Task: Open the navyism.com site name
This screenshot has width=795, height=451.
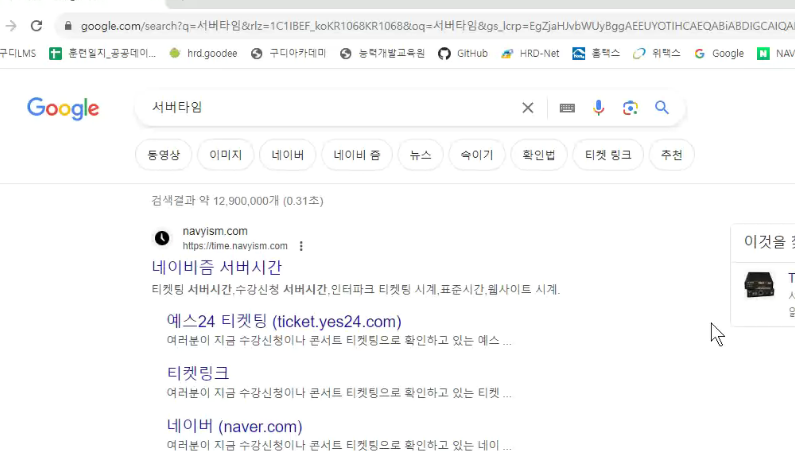Action: click(x=215, y=231)
